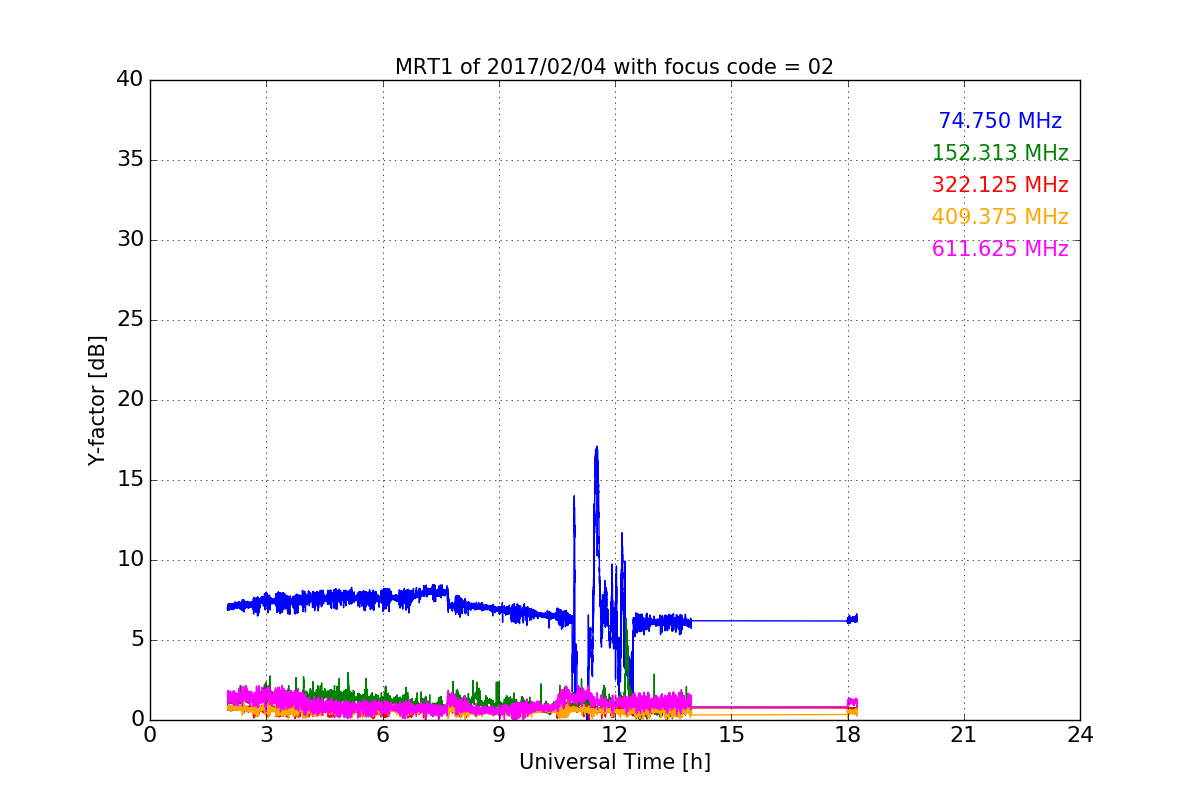
Task: Click the x-axis tick value 9
Action: [x=499, y=735]
